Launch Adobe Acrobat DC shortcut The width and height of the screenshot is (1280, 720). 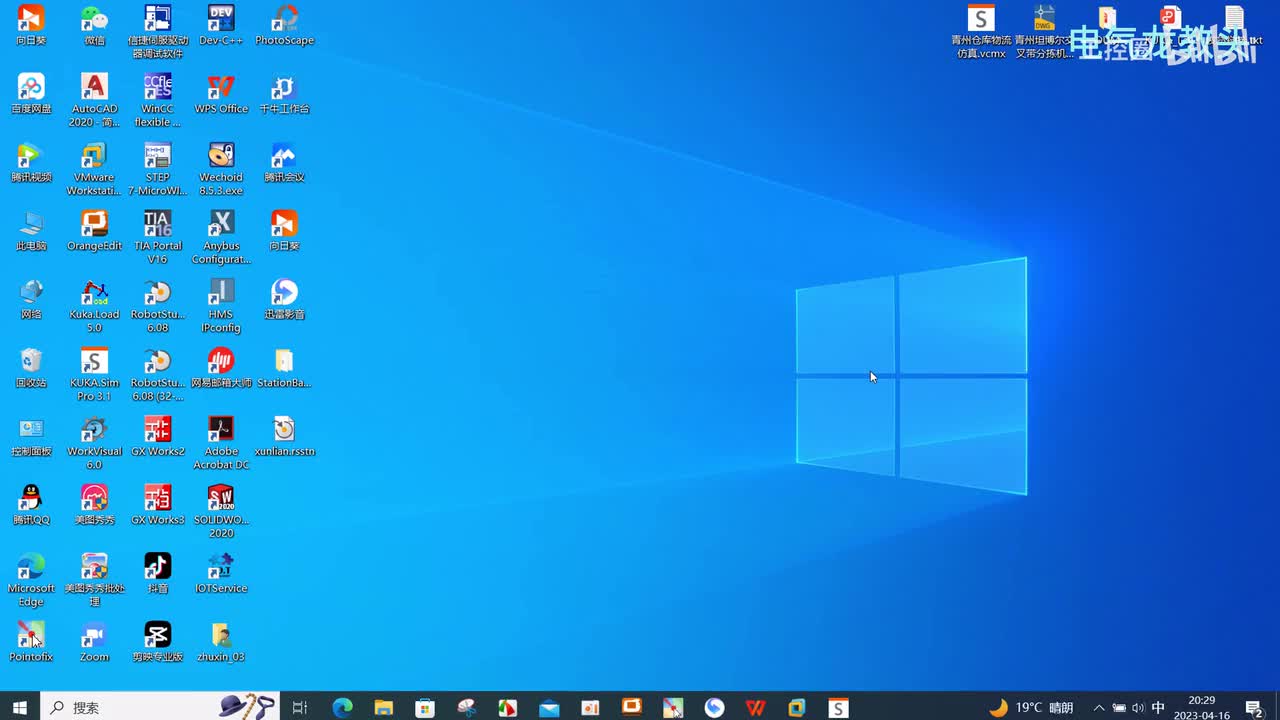(221, 443)
